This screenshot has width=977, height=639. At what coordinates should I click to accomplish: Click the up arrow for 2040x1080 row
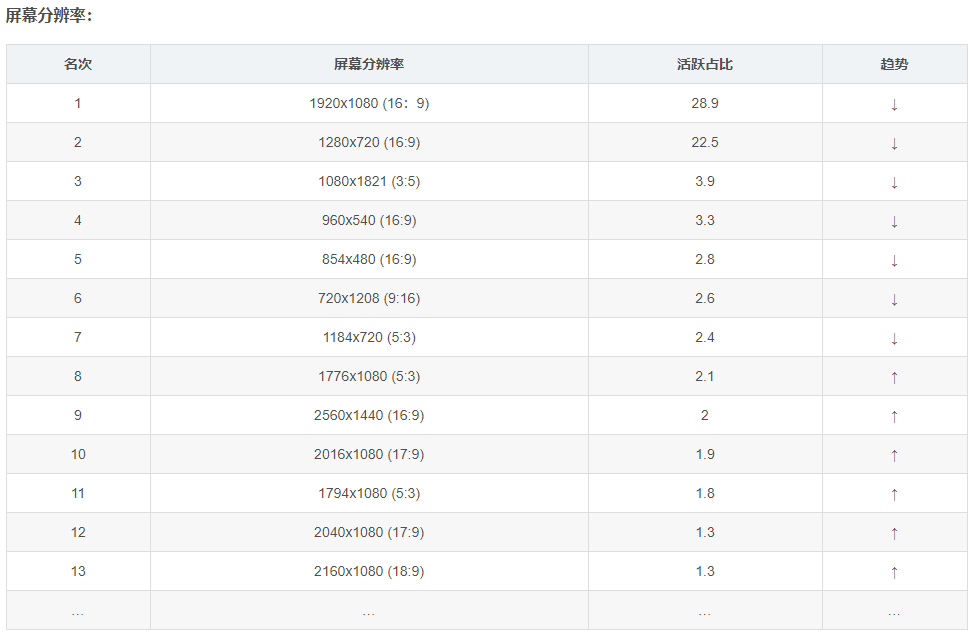coord(894,533)
